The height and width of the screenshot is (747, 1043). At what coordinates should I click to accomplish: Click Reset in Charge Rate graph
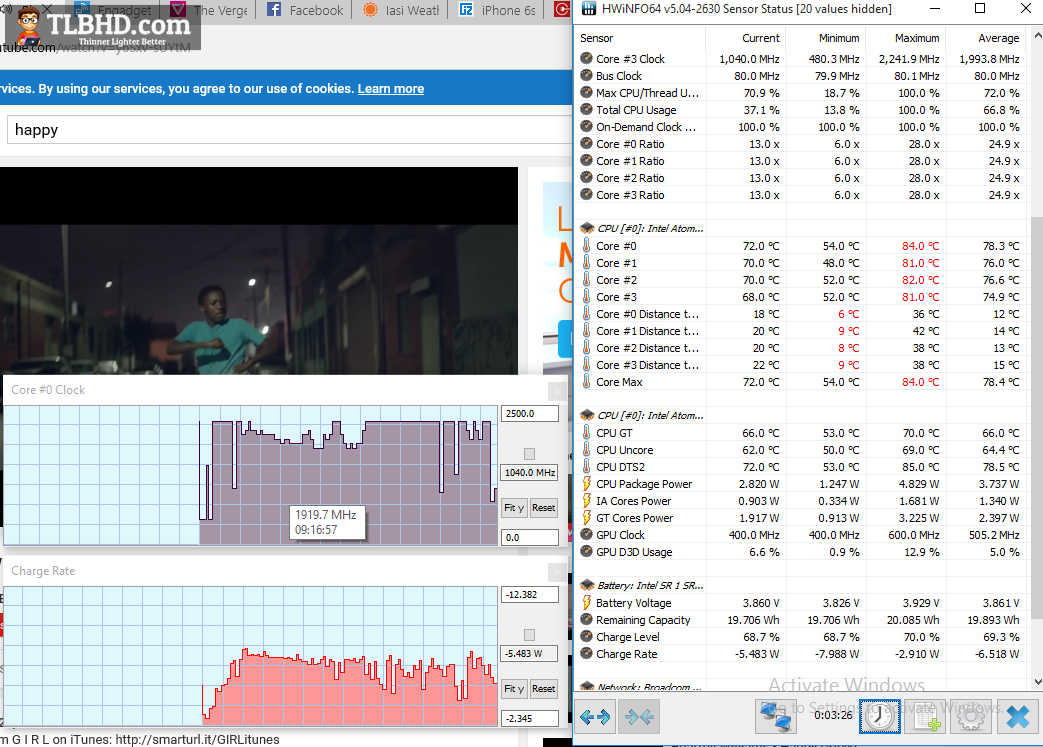(543, 688)
